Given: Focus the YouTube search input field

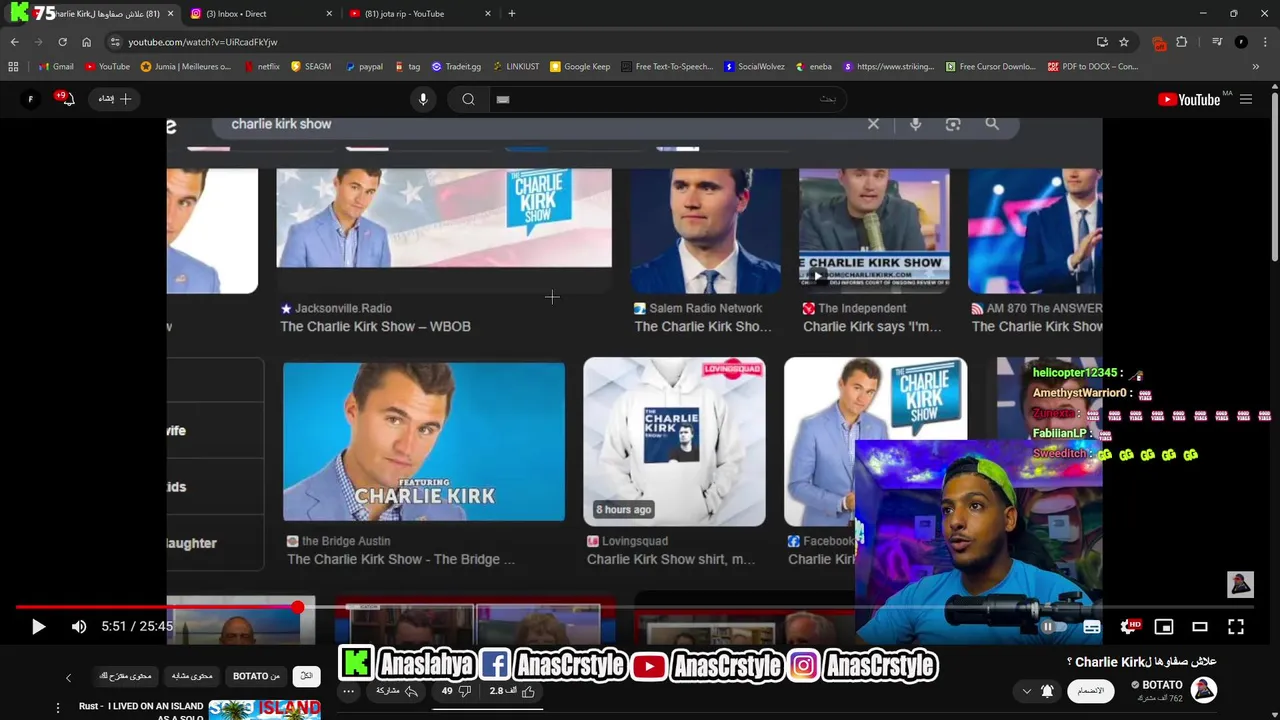Looking at the screenshot, I should [x=670, y=99].
